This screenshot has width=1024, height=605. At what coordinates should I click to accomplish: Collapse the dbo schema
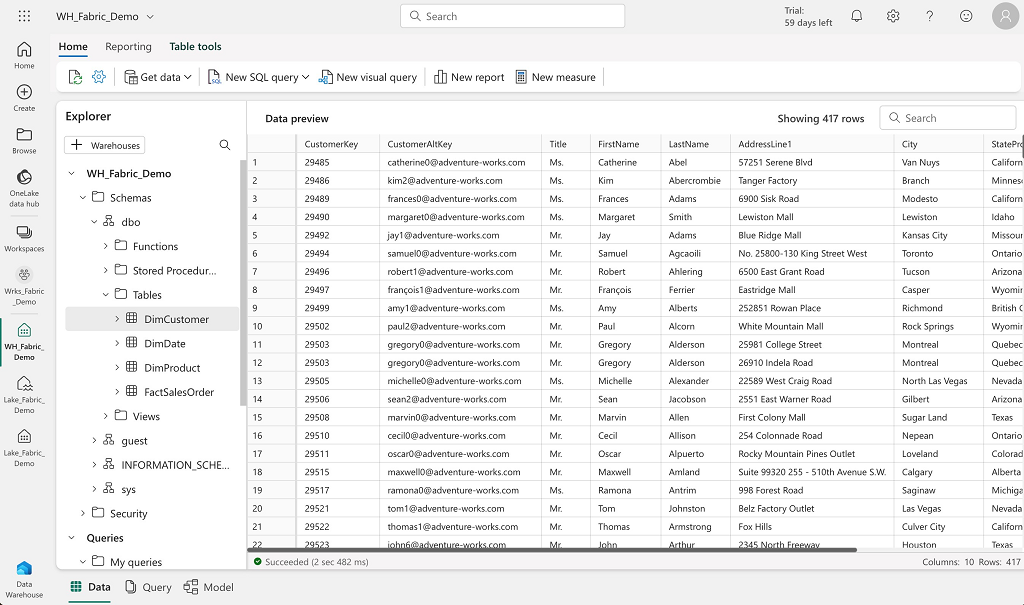point(95,221)
